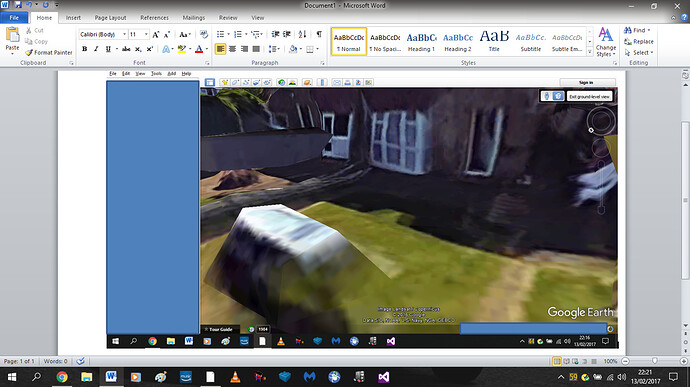Show paragraph marks with the pilcrow icon
Image resolution: width=690 pixels, height=387 pixels.
[x=319, y=34]
